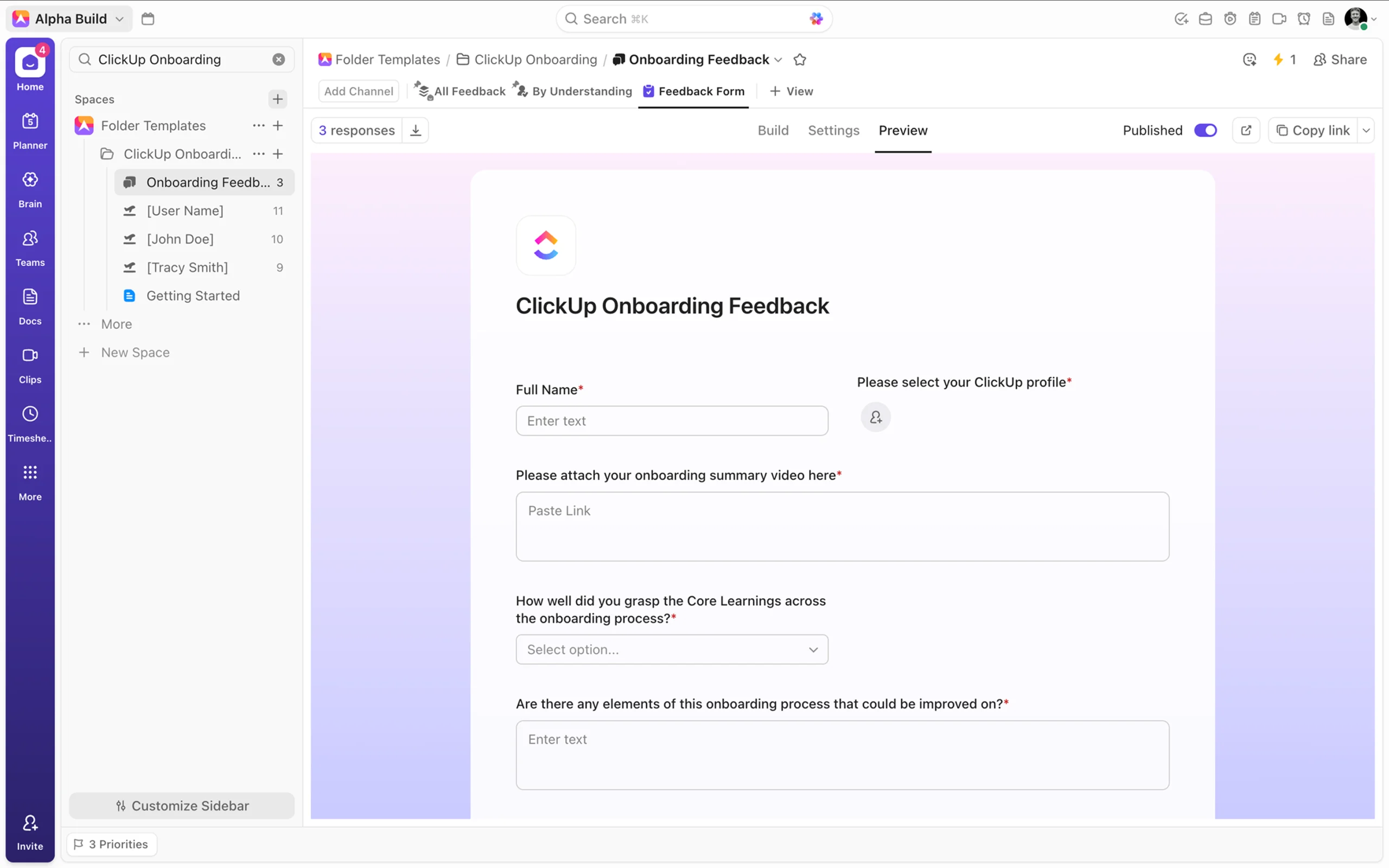Click the Customize Sidebar button
1389x868 pixels.
click(182, 806)
